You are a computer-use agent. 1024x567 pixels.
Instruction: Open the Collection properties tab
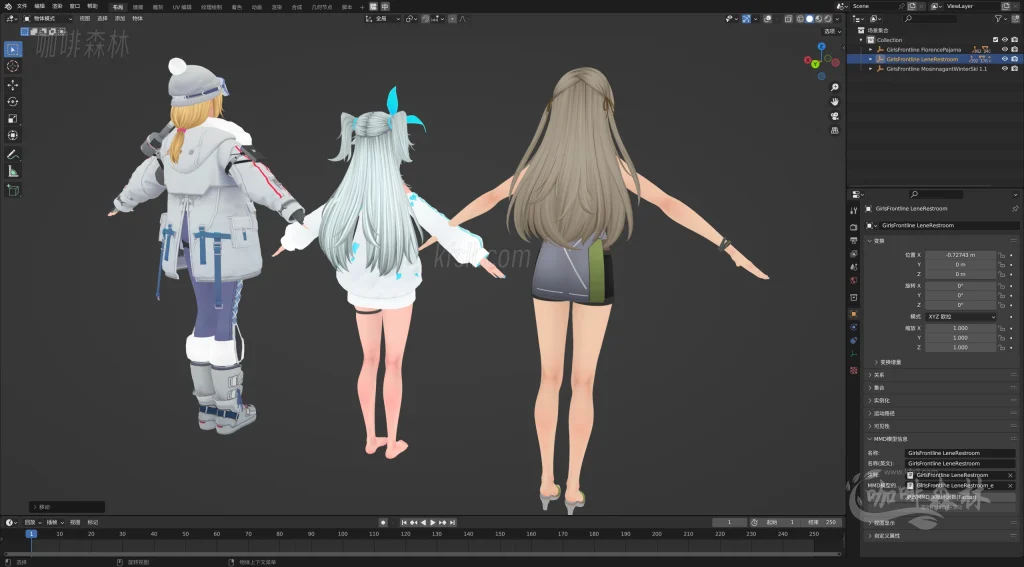(x=854, y=297)
